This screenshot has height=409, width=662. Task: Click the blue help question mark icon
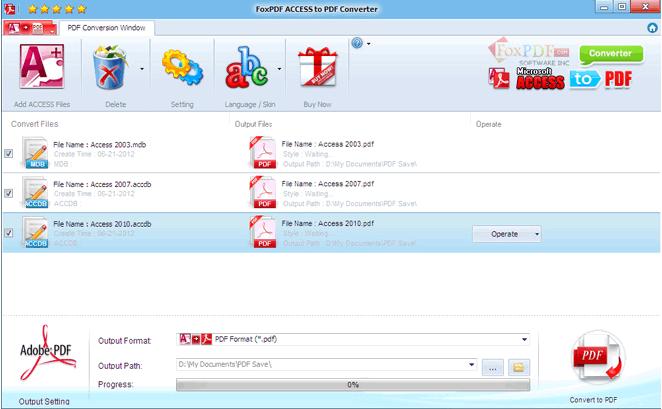tap(357, 43)
